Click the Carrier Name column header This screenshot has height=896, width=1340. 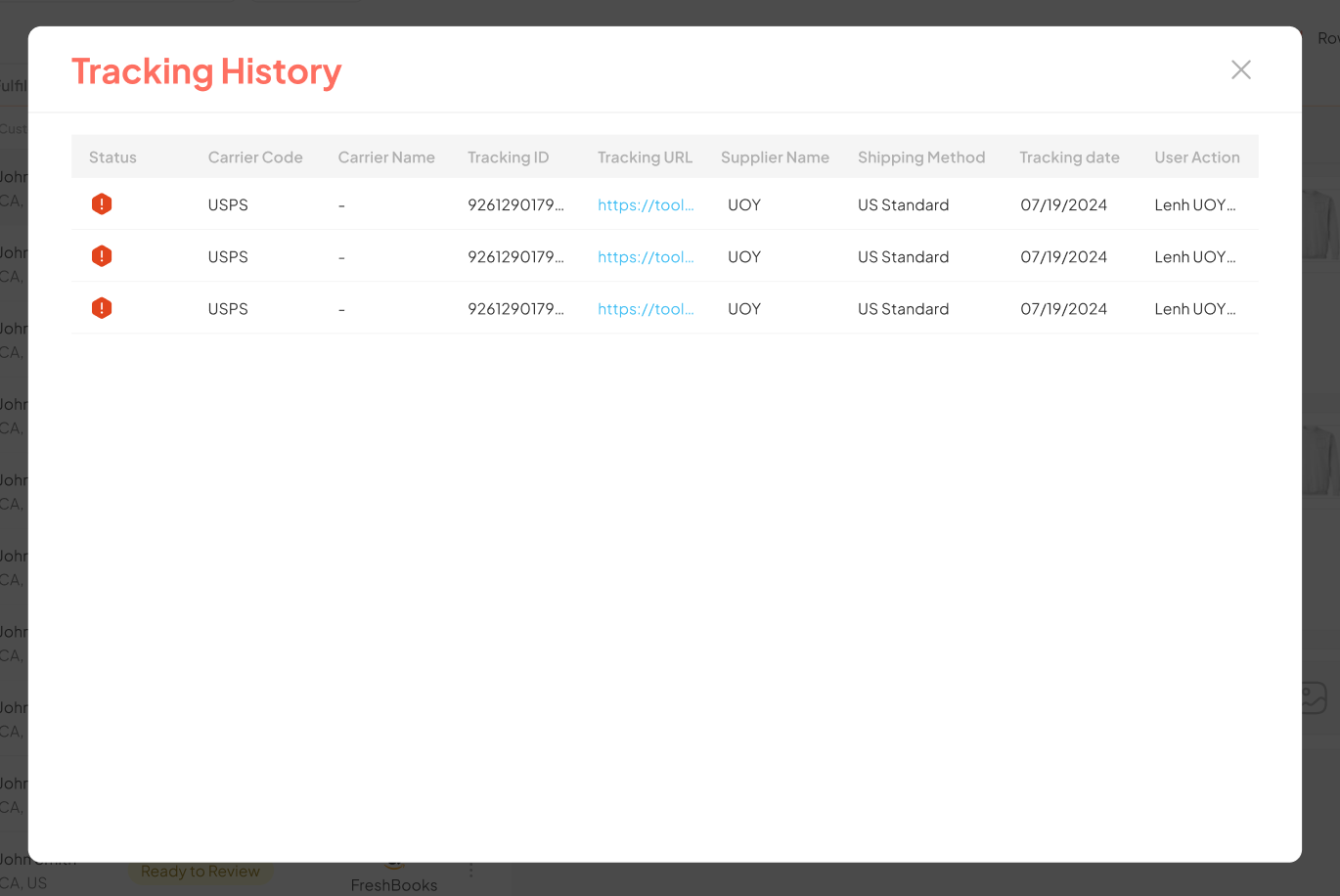[x=386, y=157]
